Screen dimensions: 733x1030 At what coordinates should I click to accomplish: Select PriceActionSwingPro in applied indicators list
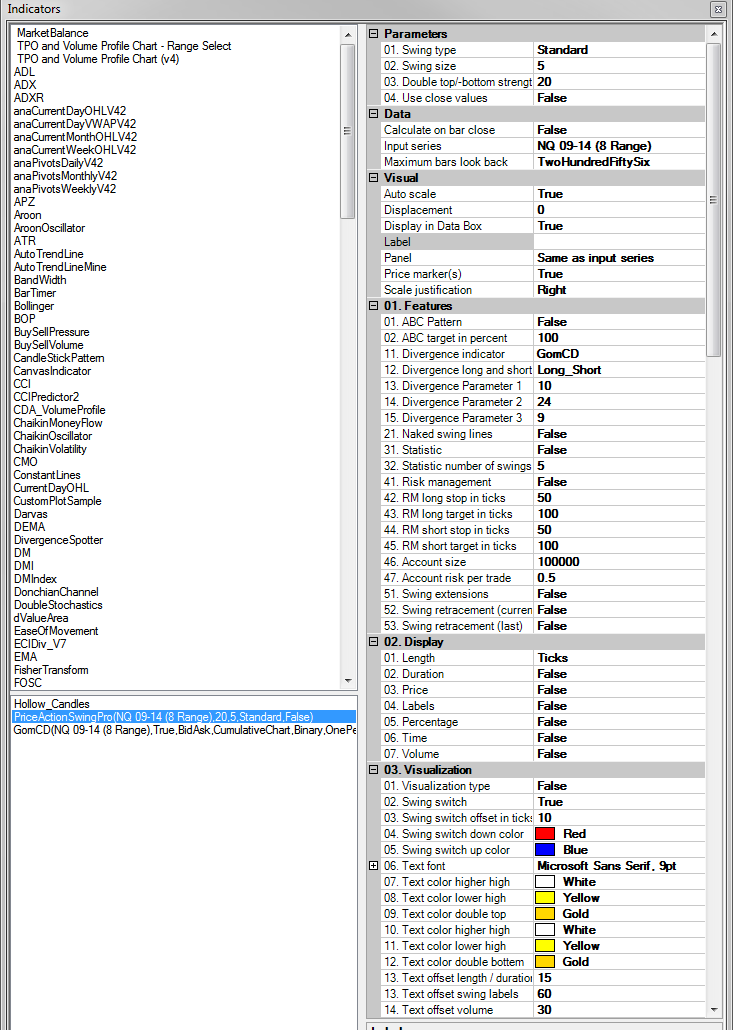184,717
